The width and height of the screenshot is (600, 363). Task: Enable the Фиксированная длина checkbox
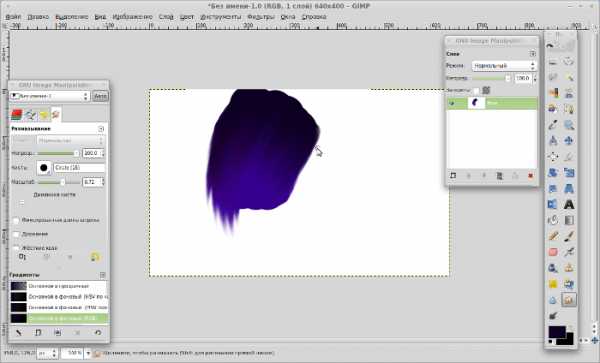16,220
